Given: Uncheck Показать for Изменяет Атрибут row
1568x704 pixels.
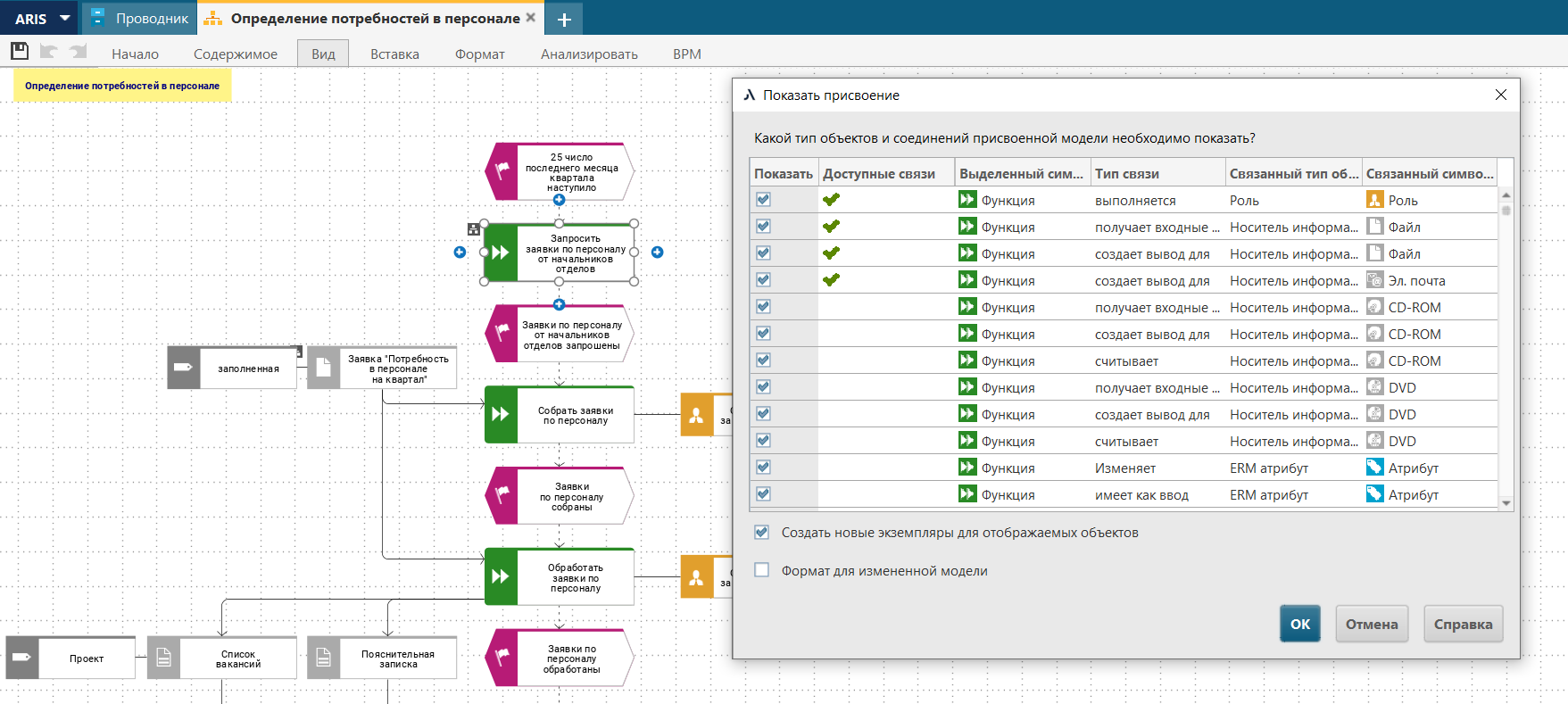Looking at the screenshot, I should click(x=763, y=467).
